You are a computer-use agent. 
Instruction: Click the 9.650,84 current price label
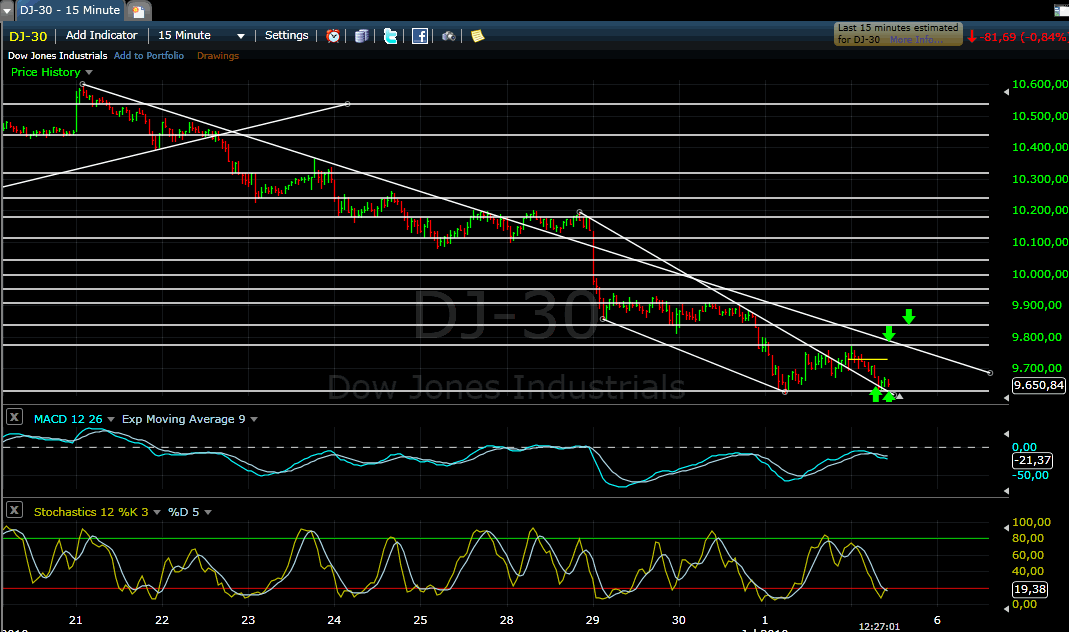click(1038, 385)
